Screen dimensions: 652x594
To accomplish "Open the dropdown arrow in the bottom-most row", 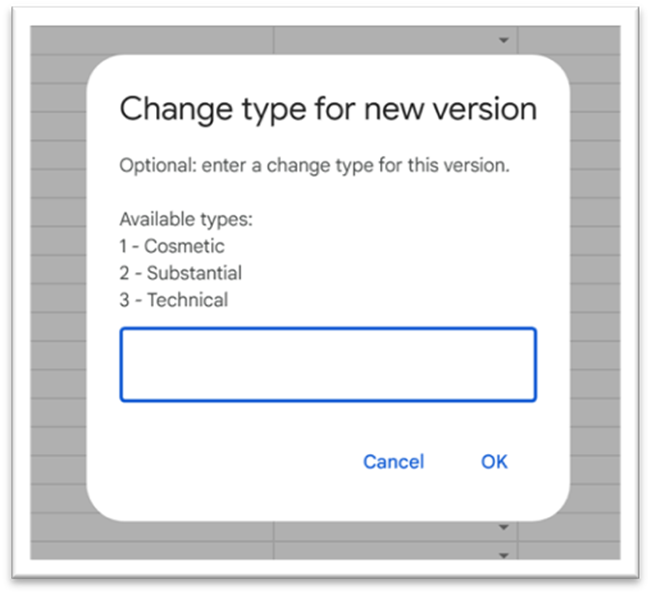I will (504, 553).
